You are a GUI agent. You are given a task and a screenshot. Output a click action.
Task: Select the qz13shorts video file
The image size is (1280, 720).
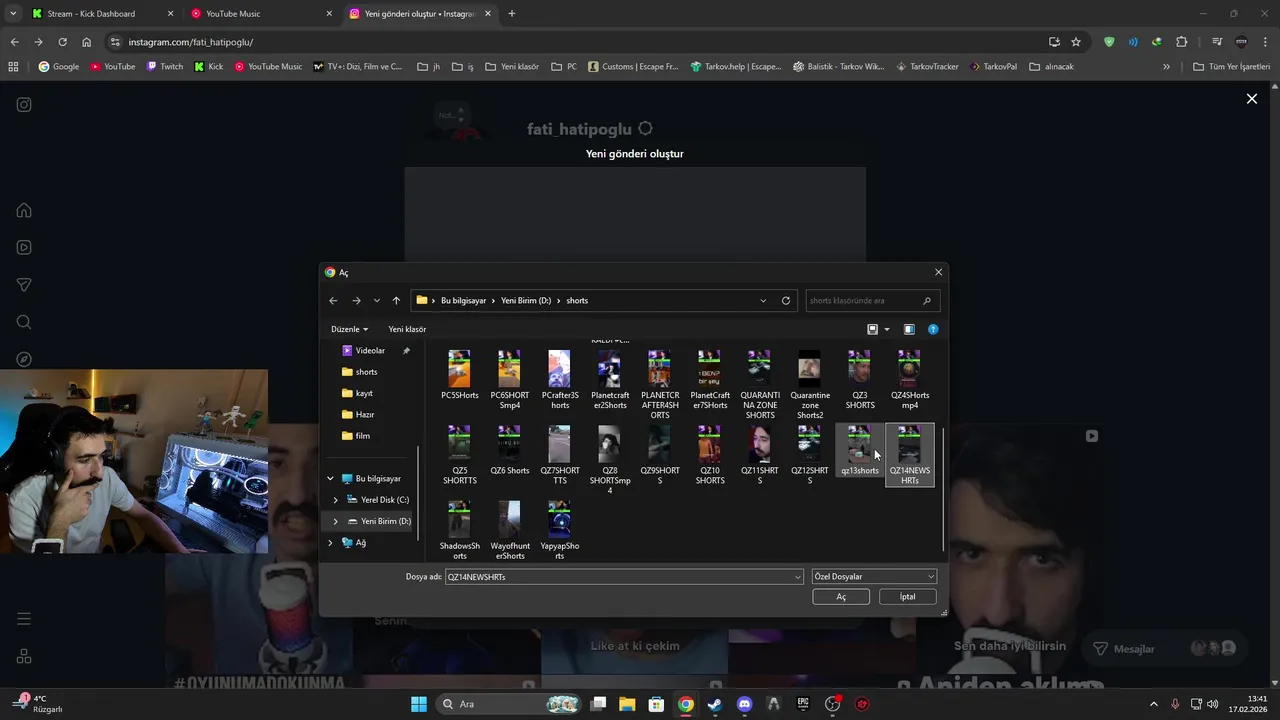(x=859, y=450)
